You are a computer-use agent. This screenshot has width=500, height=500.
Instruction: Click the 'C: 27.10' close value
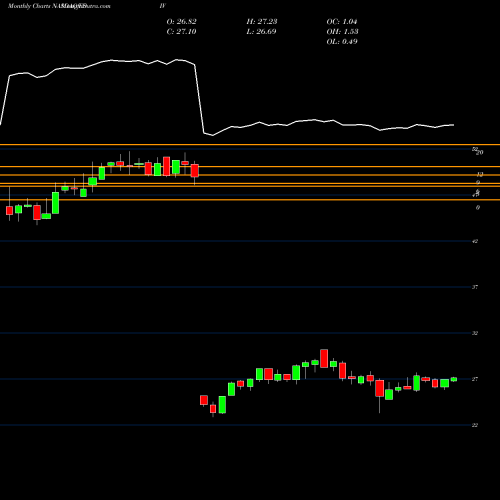click(x=181, y=32)
